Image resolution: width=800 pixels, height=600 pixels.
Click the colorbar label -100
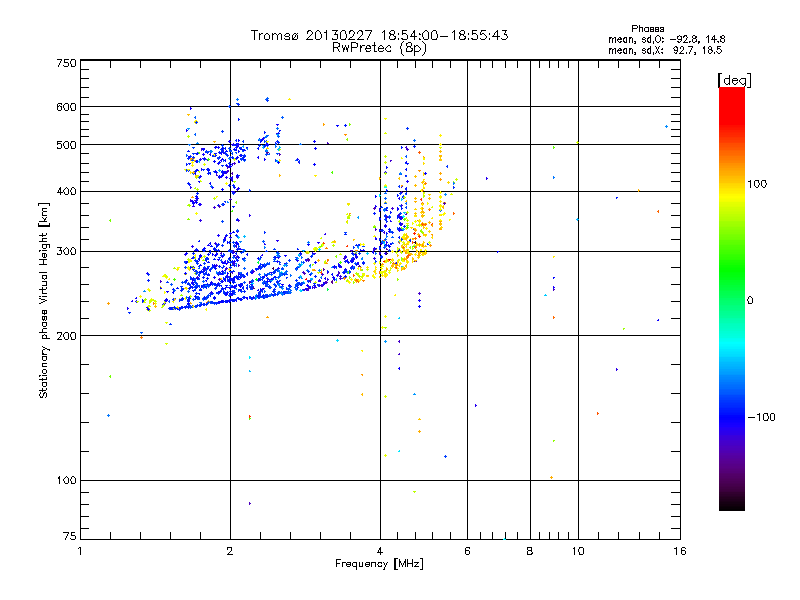click(761, 417)
